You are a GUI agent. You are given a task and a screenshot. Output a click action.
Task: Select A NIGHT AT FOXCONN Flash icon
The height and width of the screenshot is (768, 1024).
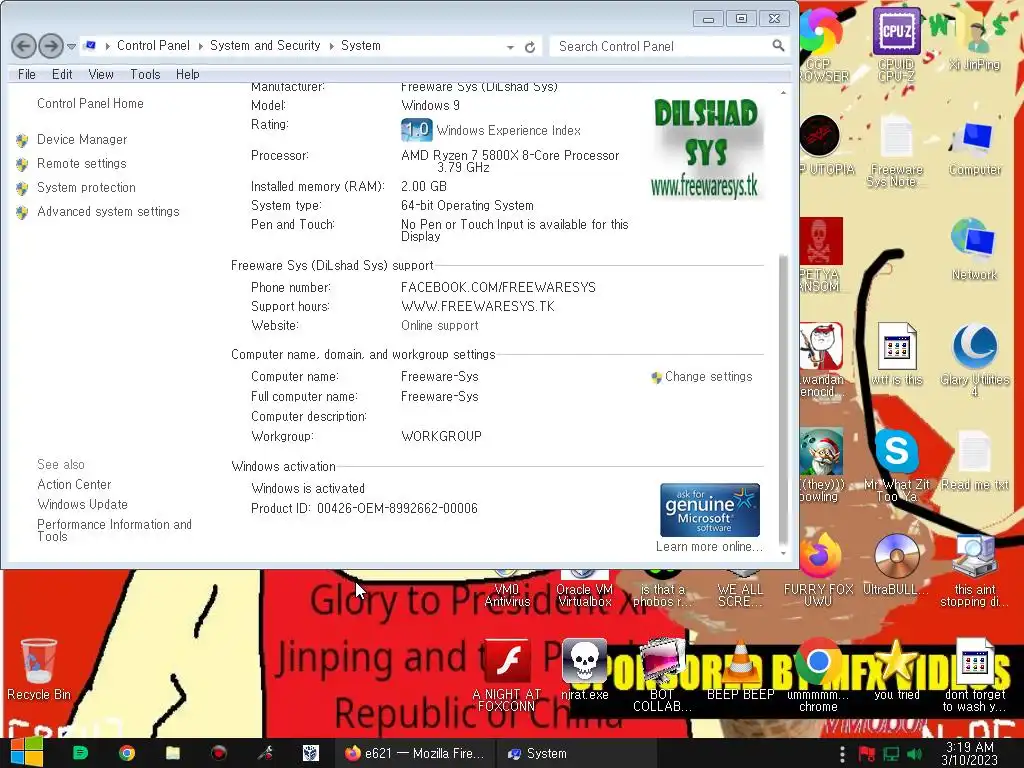click(507, 676)
